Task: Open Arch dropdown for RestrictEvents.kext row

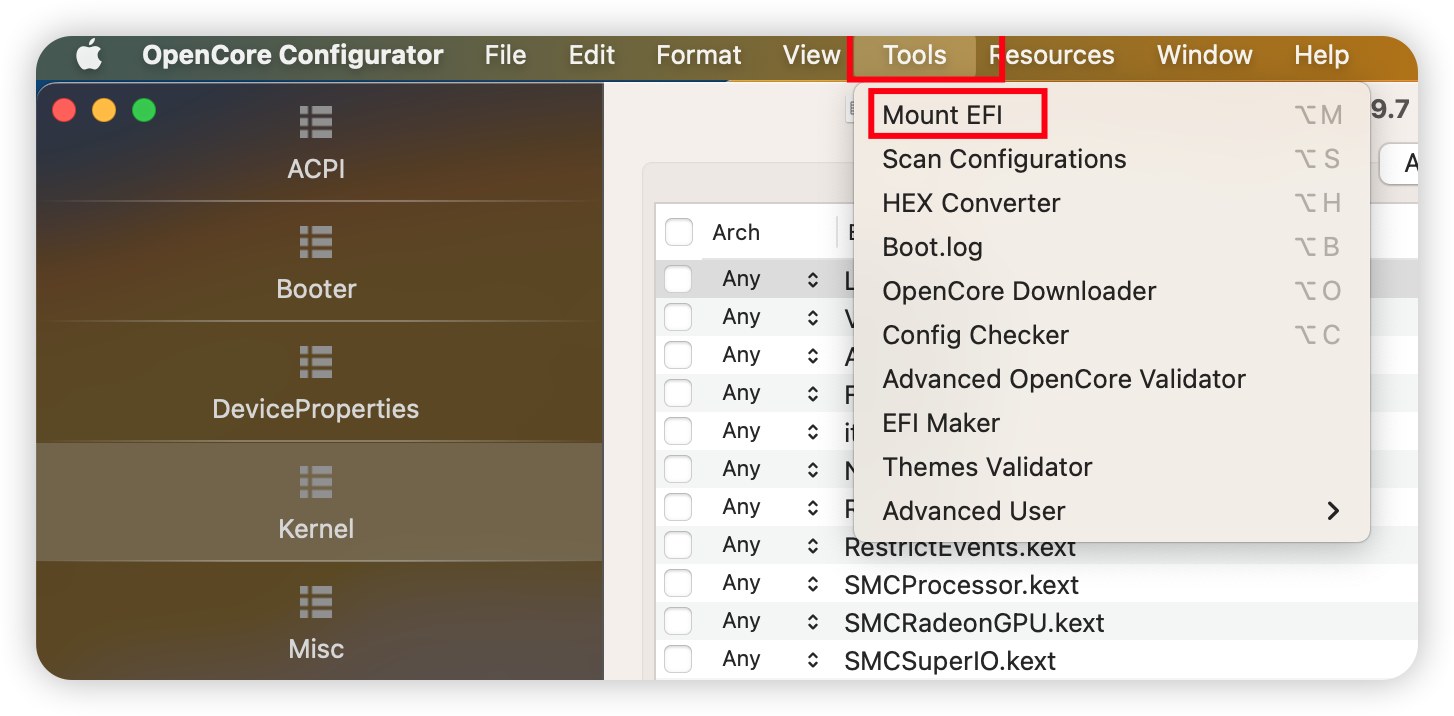Action: (x=812, y=545)
